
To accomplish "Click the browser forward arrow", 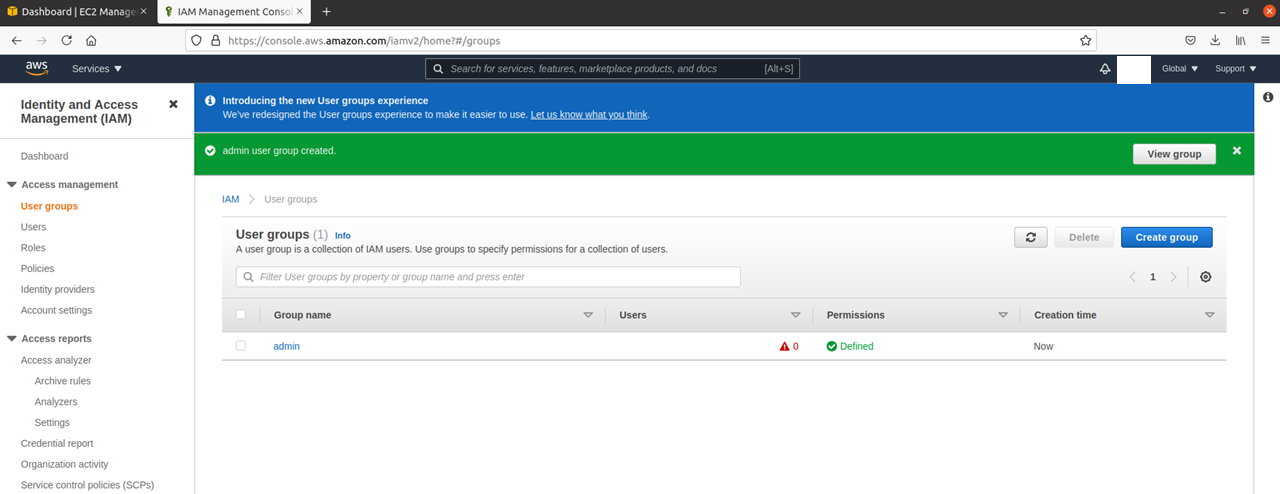I will [x=41, y=41].
